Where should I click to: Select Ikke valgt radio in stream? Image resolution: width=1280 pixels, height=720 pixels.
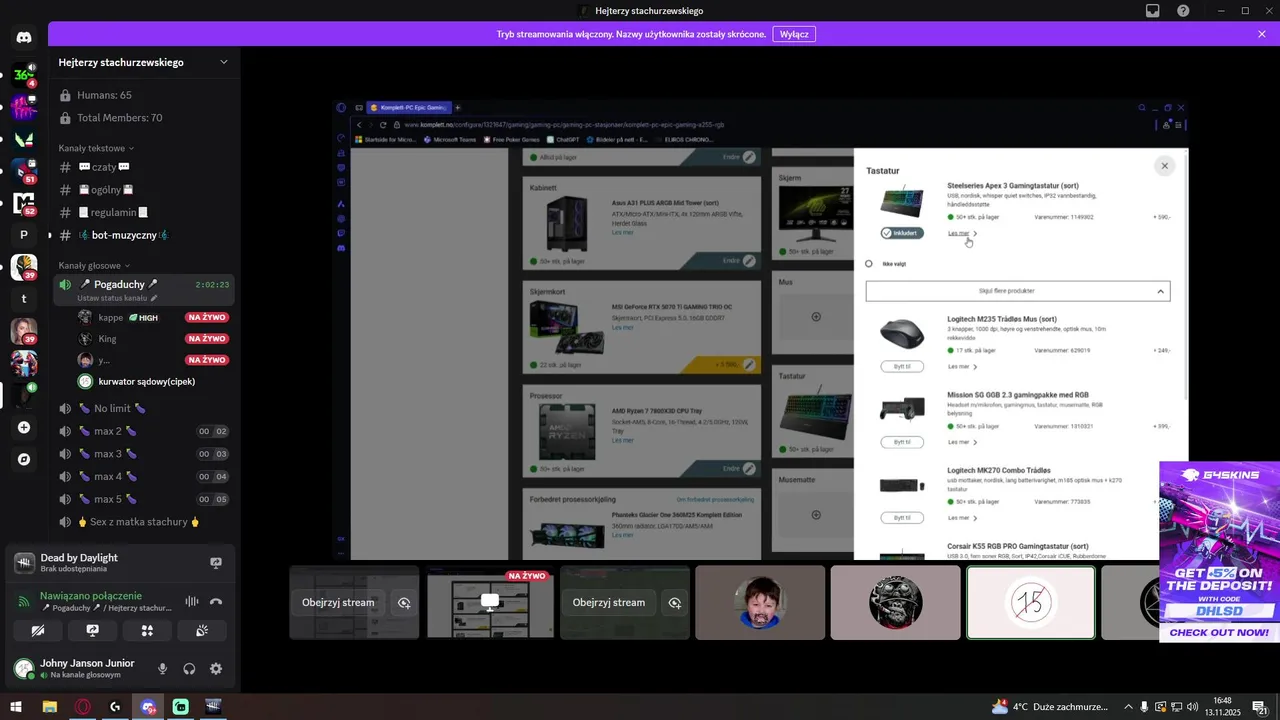869,264
